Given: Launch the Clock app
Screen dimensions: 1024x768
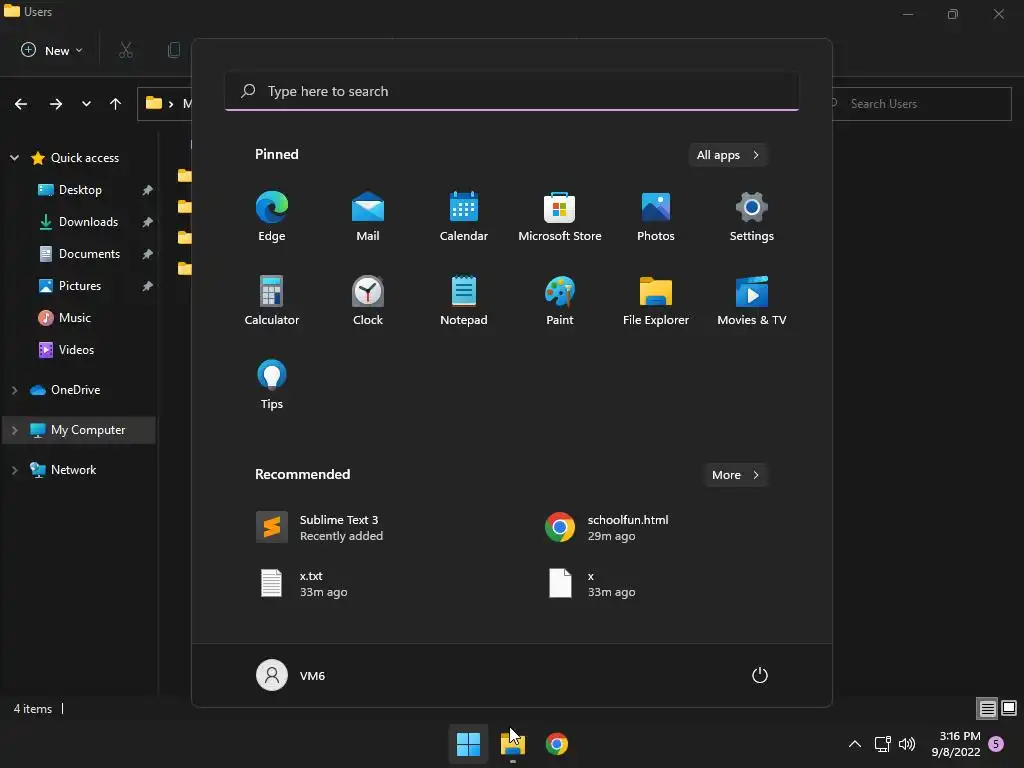Looking at the screenshot, I should (x=368, y=300).
